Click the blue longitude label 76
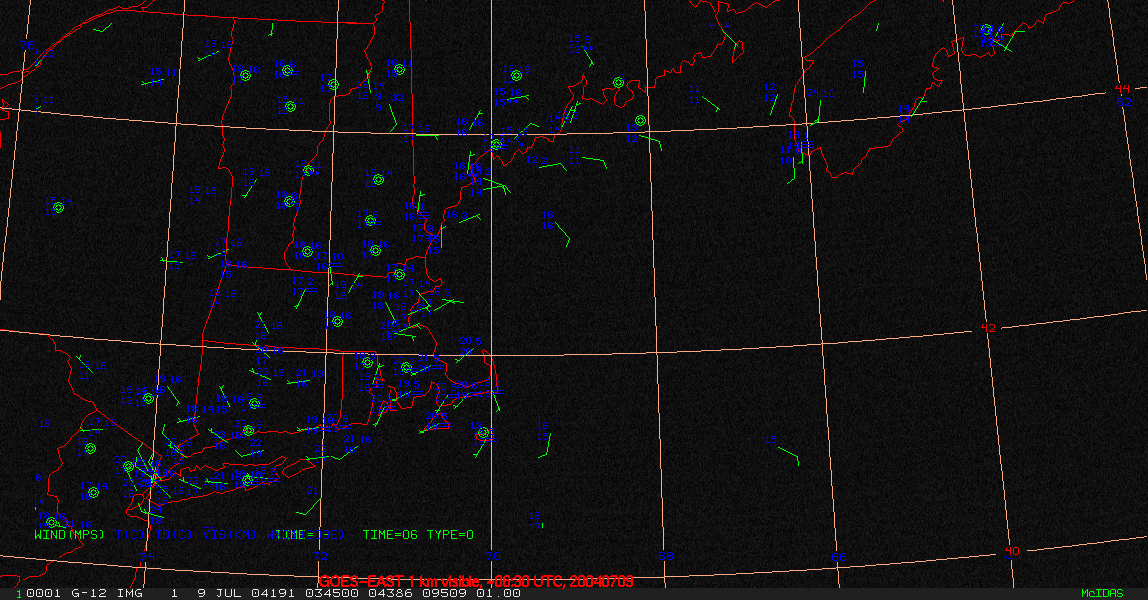This screenshot has height=600, width=1148. pyautogui.click(x=27, y=45)
